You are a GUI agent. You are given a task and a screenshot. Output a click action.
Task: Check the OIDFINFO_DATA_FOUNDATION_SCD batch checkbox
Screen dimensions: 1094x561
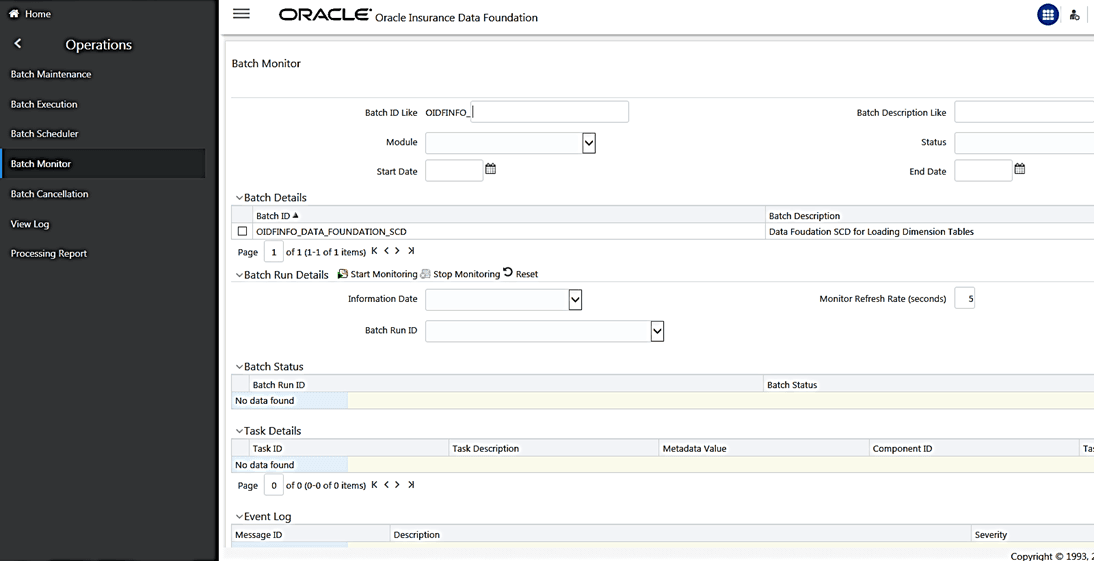(243, 231)
